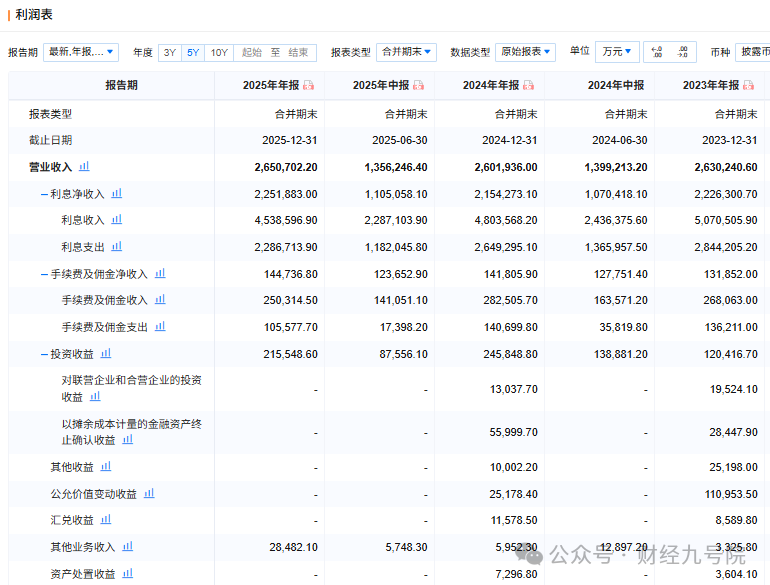This screenshot has height=585, width=770.
Task: Click the 2,251,883.00 cell
Action: (x=286, y=195)
